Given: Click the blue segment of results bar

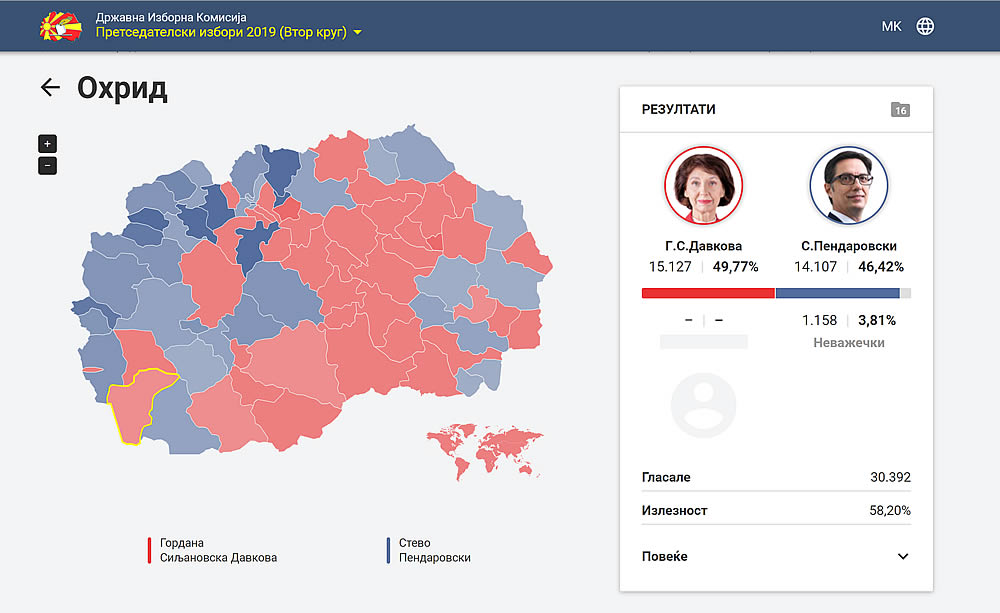Looking at the screenshot, I should click(x=837, y=293).
